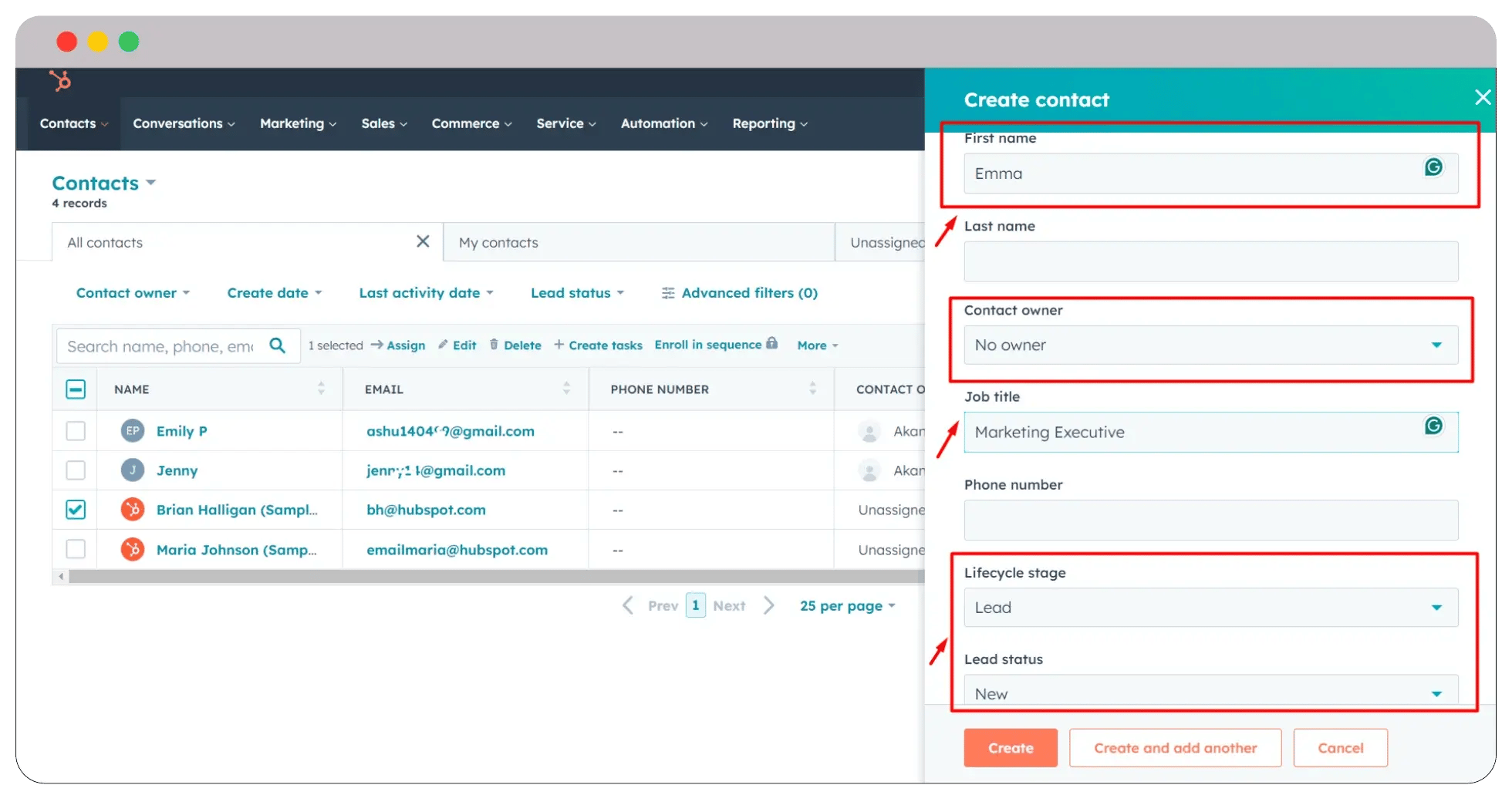Screen dimensions: 1512x795
Task: Uncheck Brian Halligan's row checkbox
Action: tap(75, 509)
